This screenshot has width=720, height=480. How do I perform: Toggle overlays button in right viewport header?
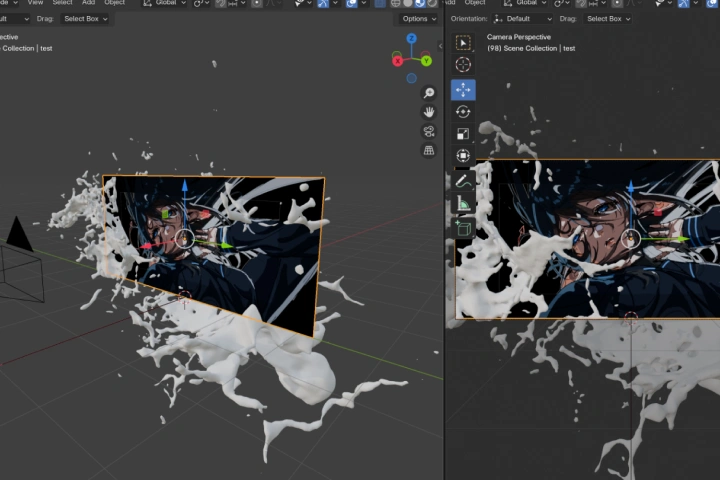pyautogui.click(x=713, y=4)
